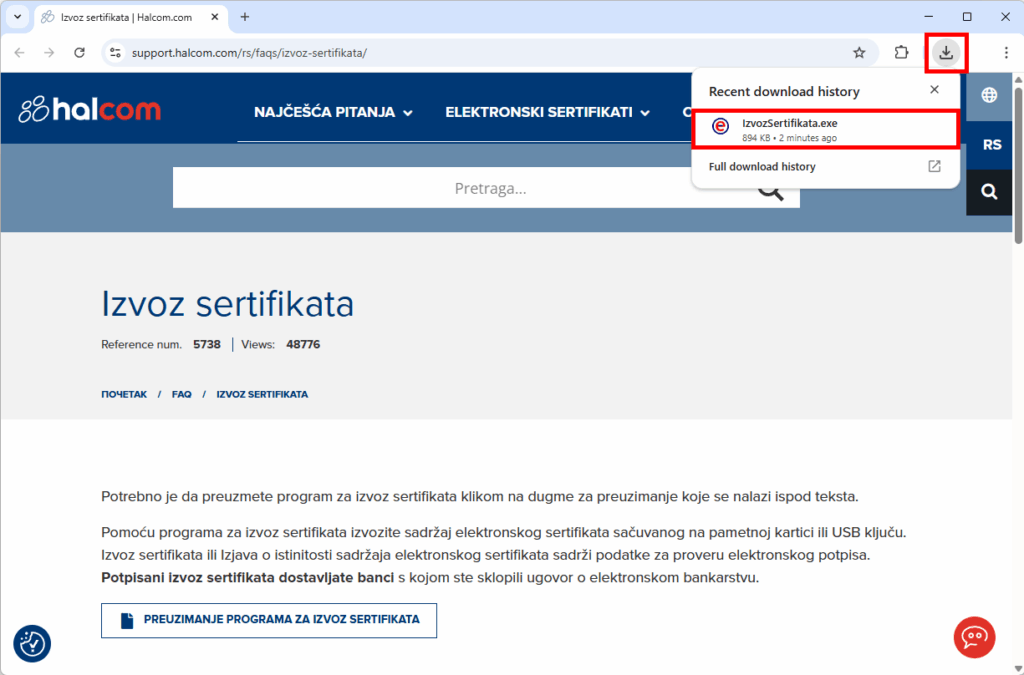Open Chrome's three-dot menu
Screen dimensions: 1024x675
pyautogui.click(x=1006, y=53)
